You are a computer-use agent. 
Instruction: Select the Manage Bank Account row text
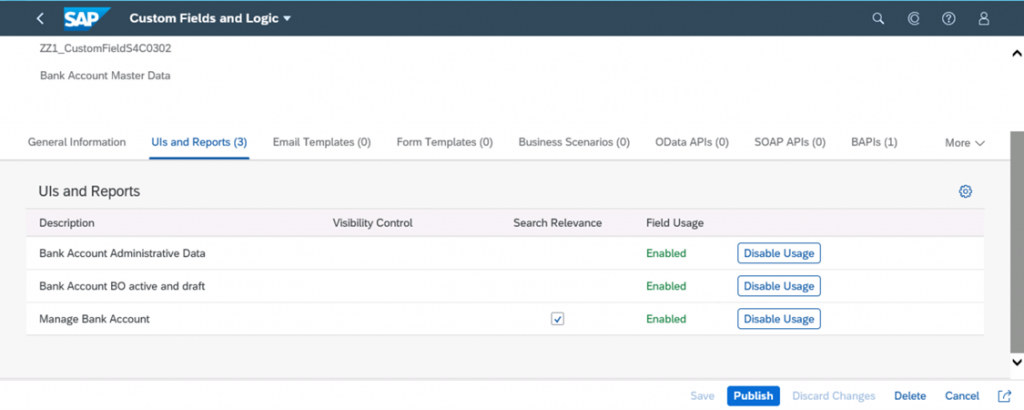[x=94, y=319]
